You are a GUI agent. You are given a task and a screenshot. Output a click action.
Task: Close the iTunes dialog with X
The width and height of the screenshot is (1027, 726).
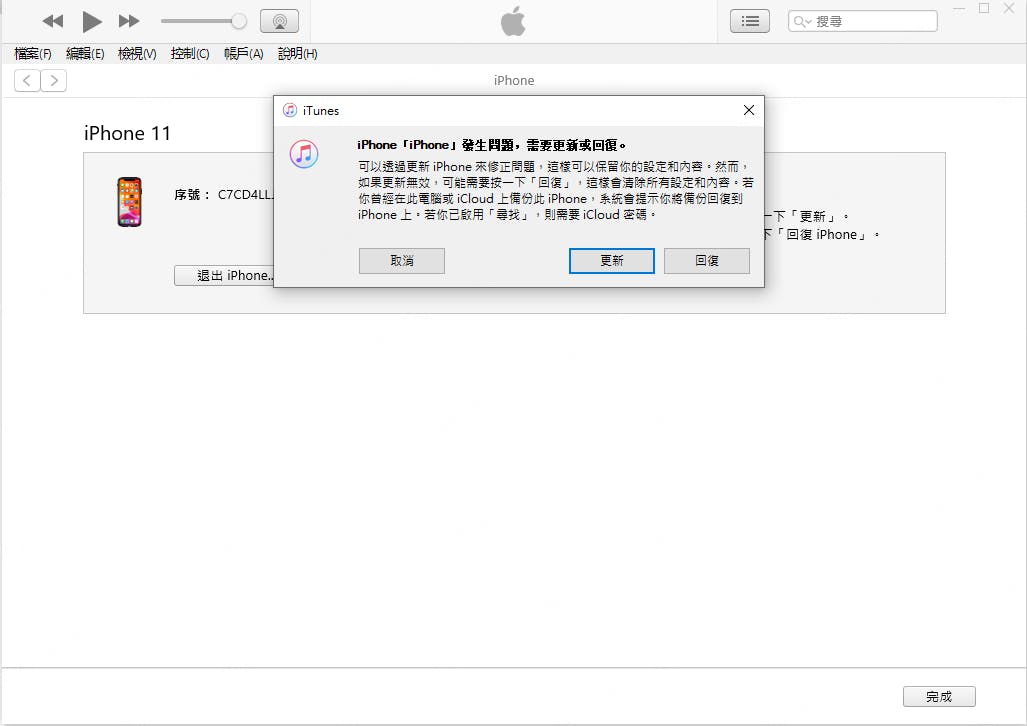(x=749, y=110)
